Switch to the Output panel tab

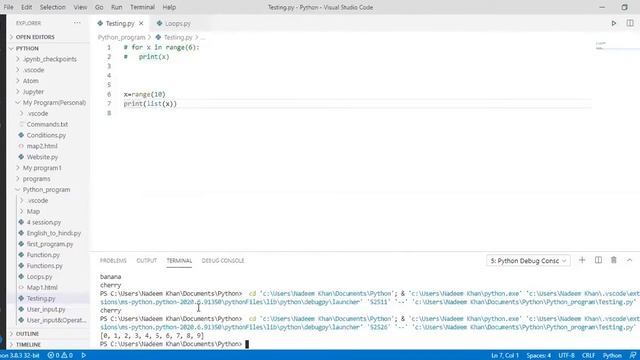147,261
